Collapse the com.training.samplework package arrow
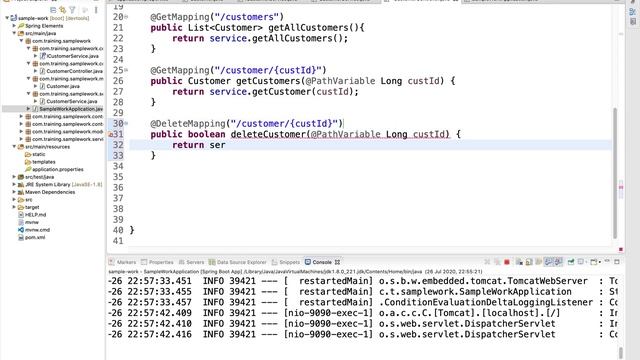The image size is (640, 360). click(22, 41)
